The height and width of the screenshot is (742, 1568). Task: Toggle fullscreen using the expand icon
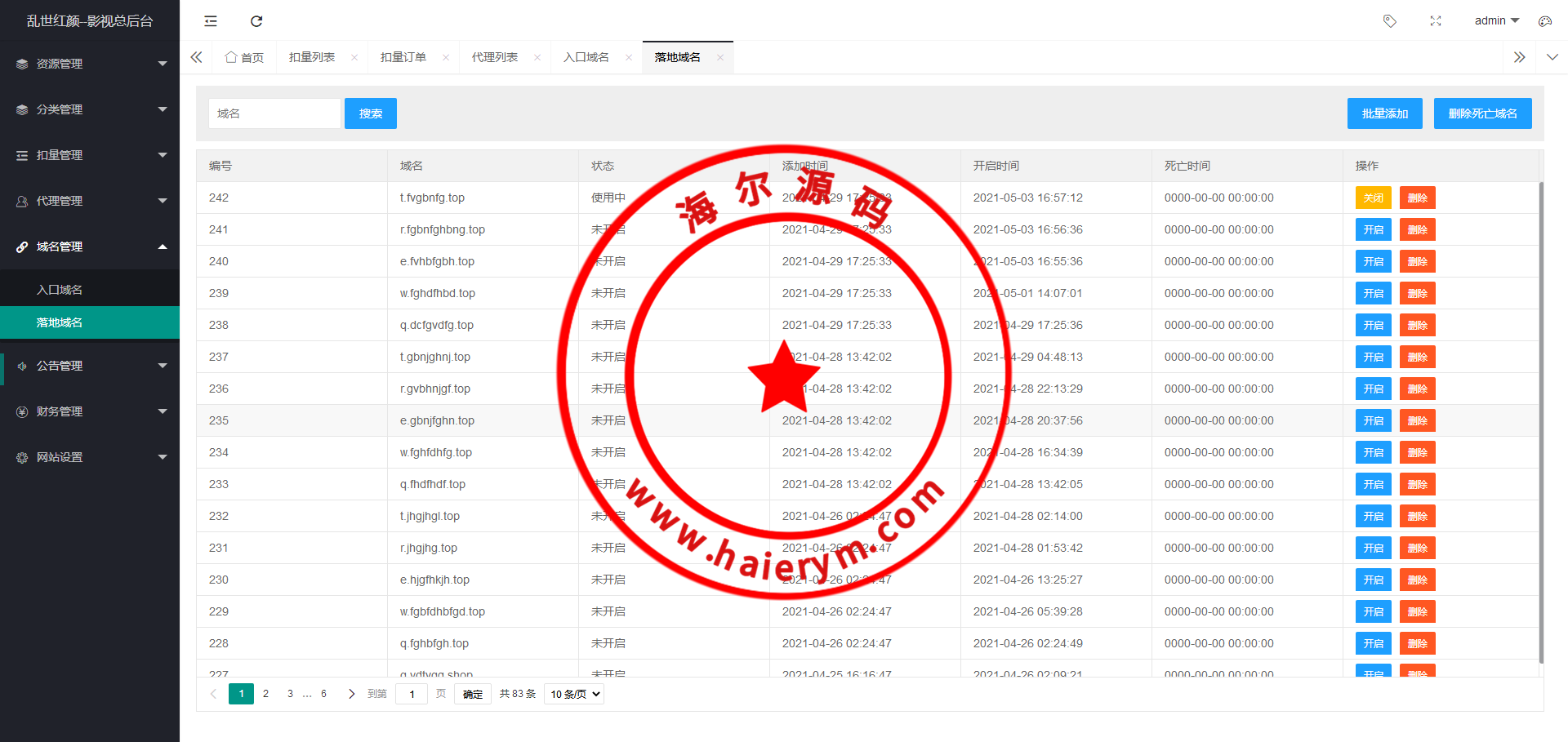[1436, 21]
